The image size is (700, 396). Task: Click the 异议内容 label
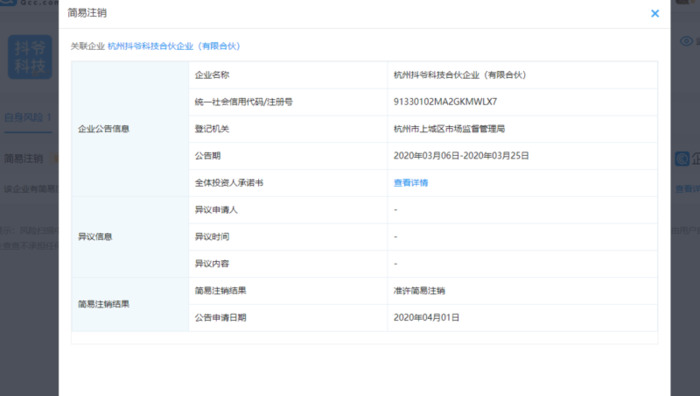(x=212, y=263)
